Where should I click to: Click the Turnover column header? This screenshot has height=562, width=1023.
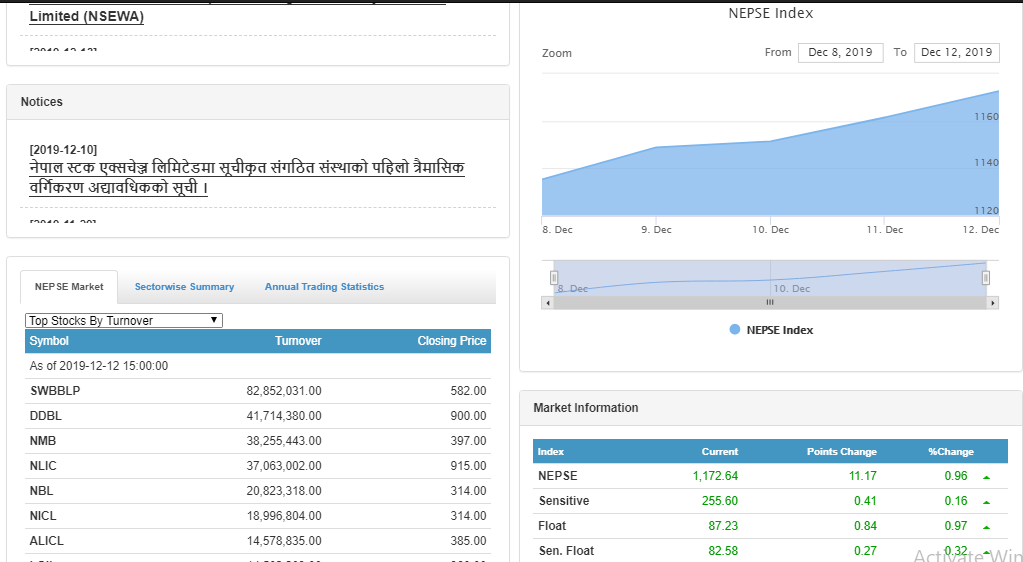(x=298, y=341)
